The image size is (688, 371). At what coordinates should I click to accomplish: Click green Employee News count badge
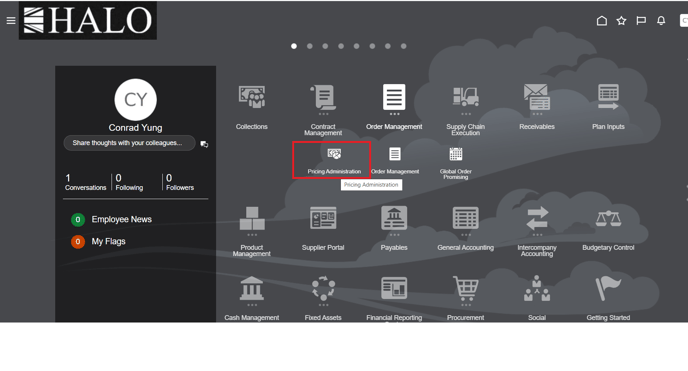click(78, 219)
